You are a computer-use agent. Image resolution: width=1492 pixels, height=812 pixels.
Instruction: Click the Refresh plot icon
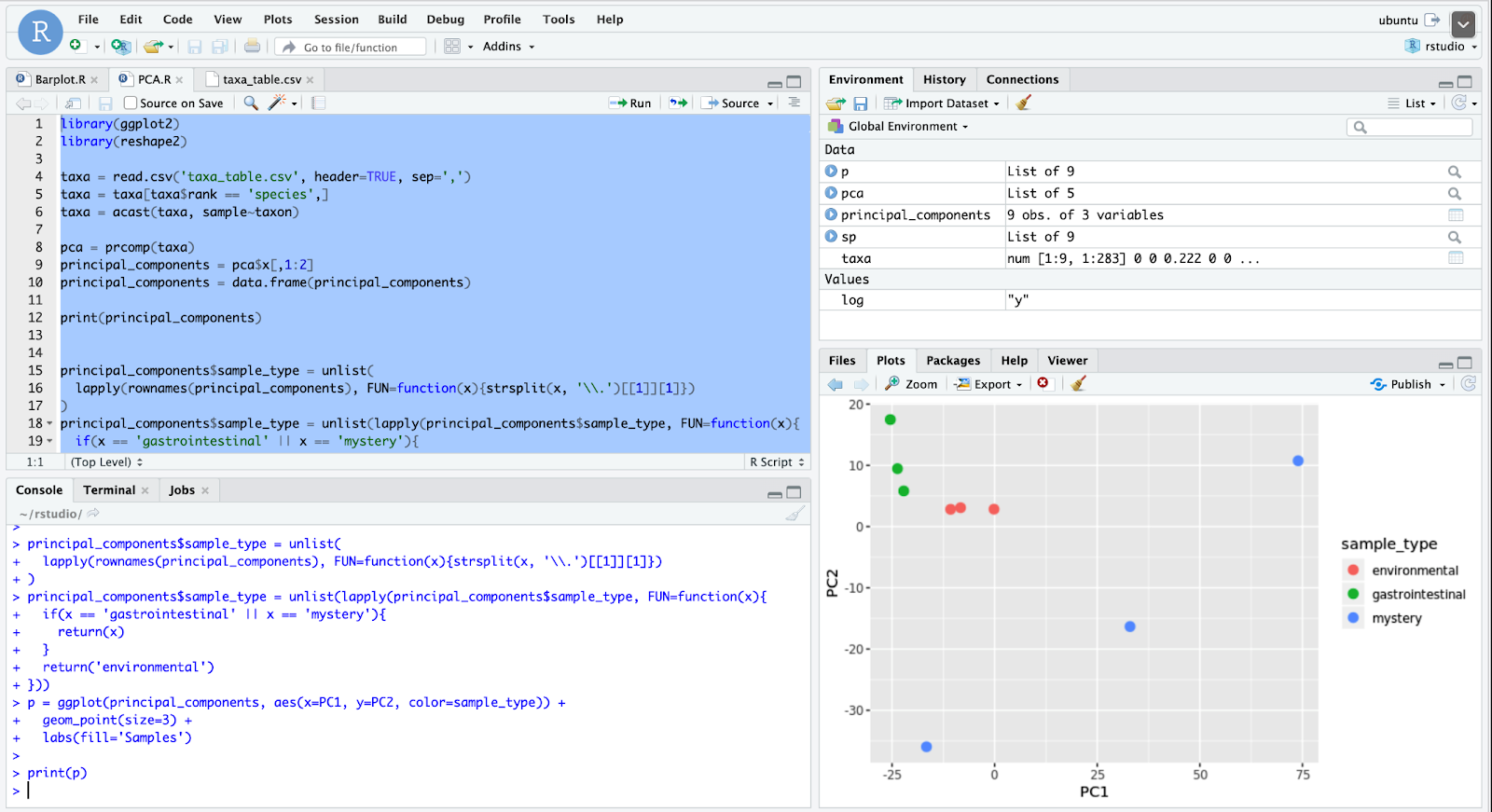pyautogui.click(x=1469, y=383)
